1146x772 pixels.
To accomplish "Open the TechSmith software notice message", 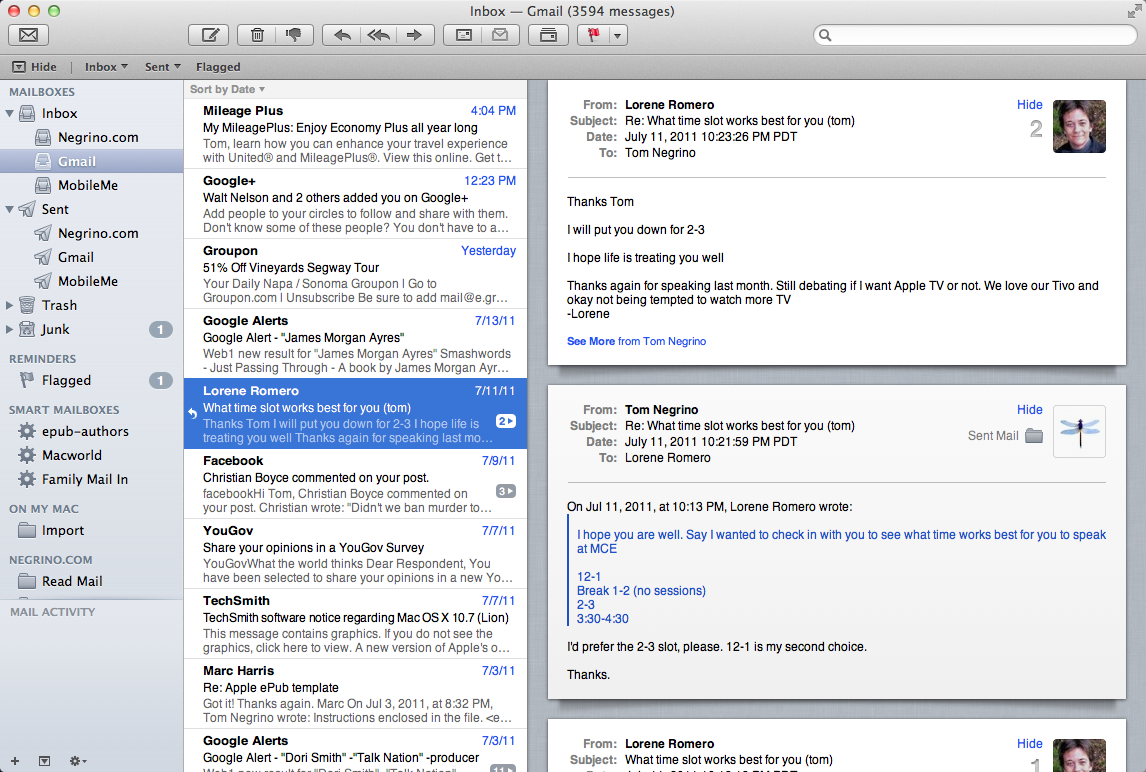I will [355, 624].
